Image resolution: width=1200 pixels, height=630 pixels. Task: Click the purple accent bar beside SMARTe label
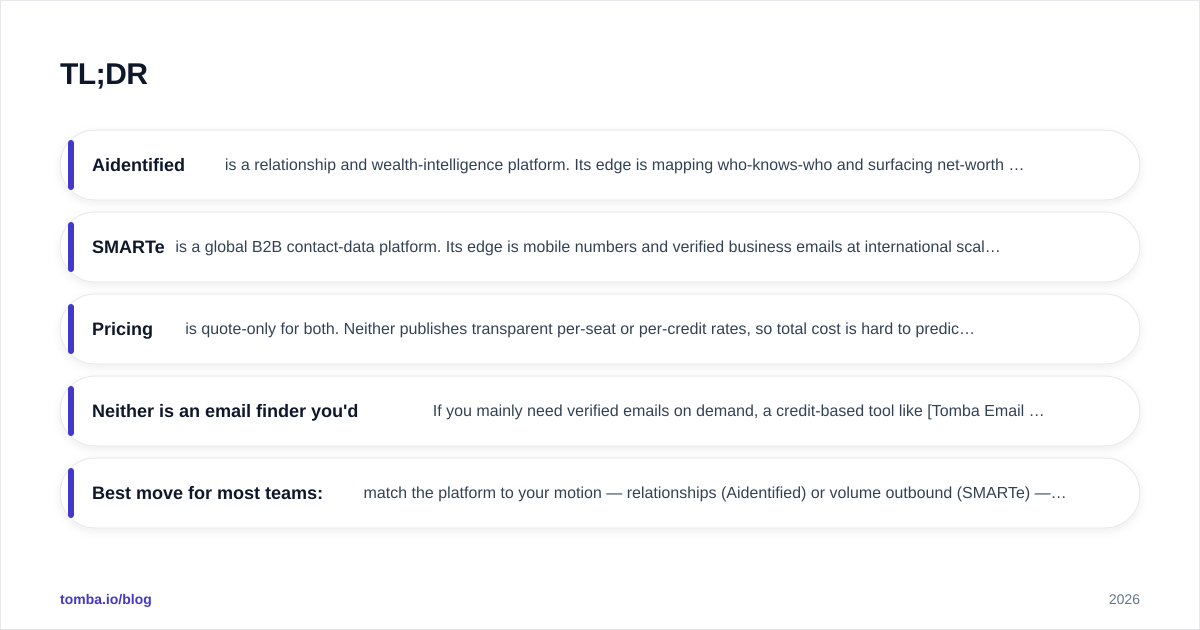(71, 247)
